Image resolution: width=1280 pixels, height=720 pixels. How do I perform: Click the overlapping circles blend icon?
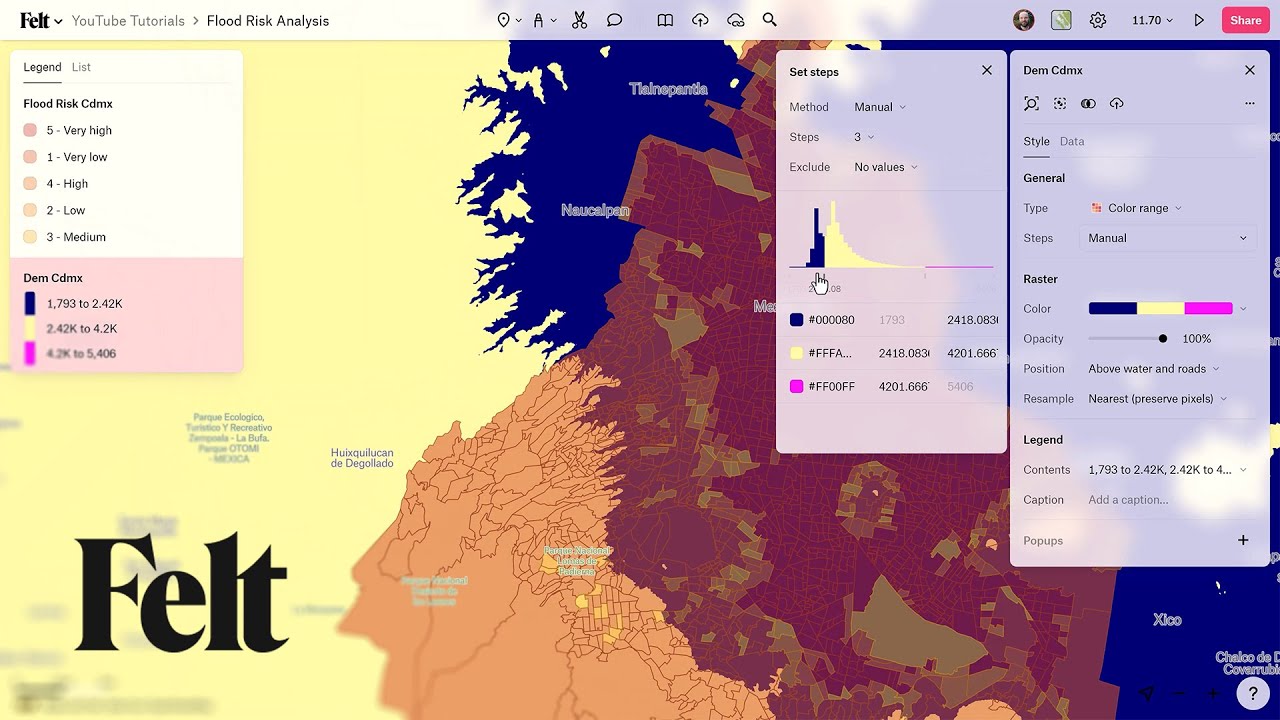1088,104
